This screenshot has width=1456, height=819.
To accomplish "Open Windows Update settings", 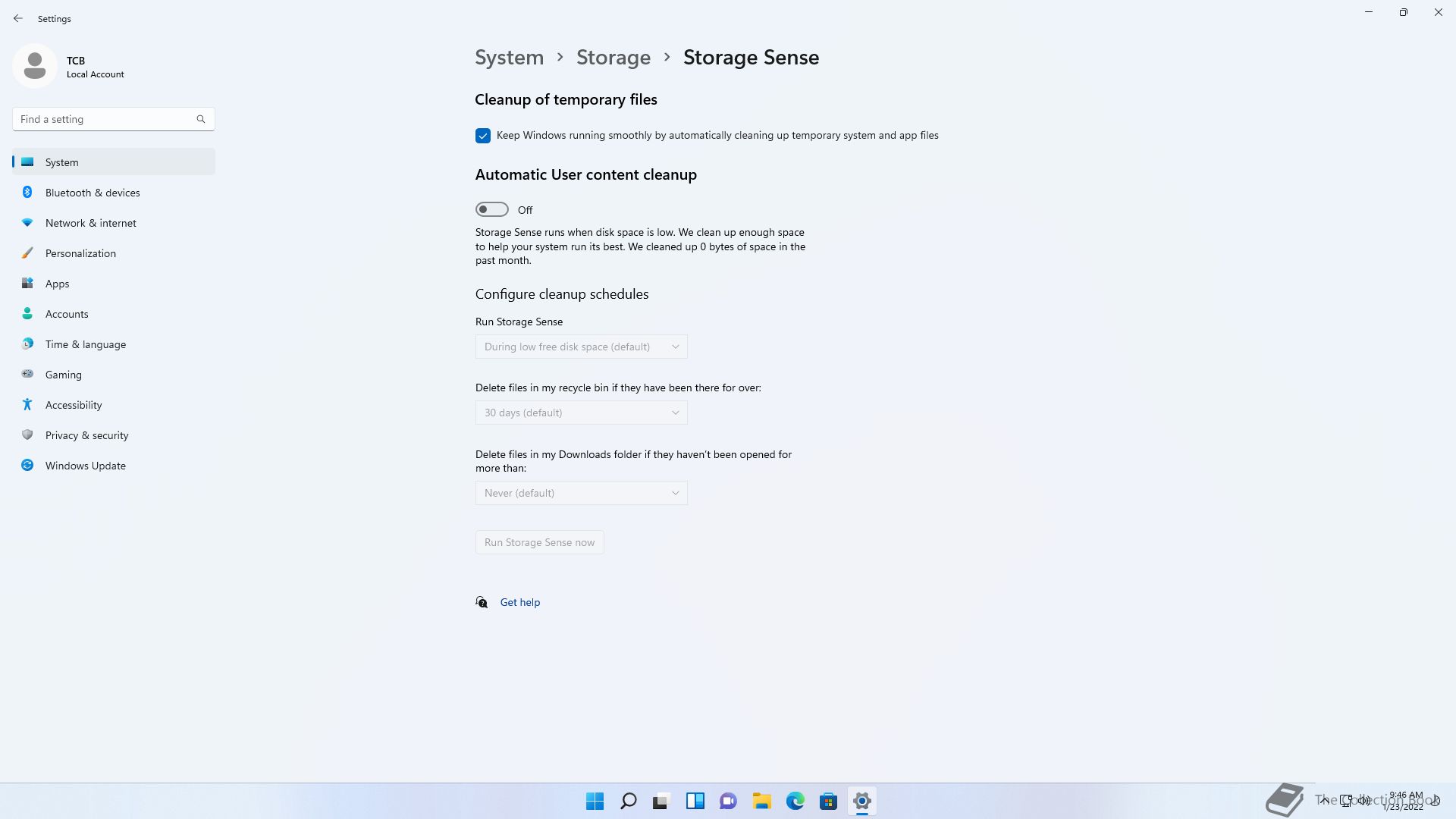I will click(x=114, y=465).
